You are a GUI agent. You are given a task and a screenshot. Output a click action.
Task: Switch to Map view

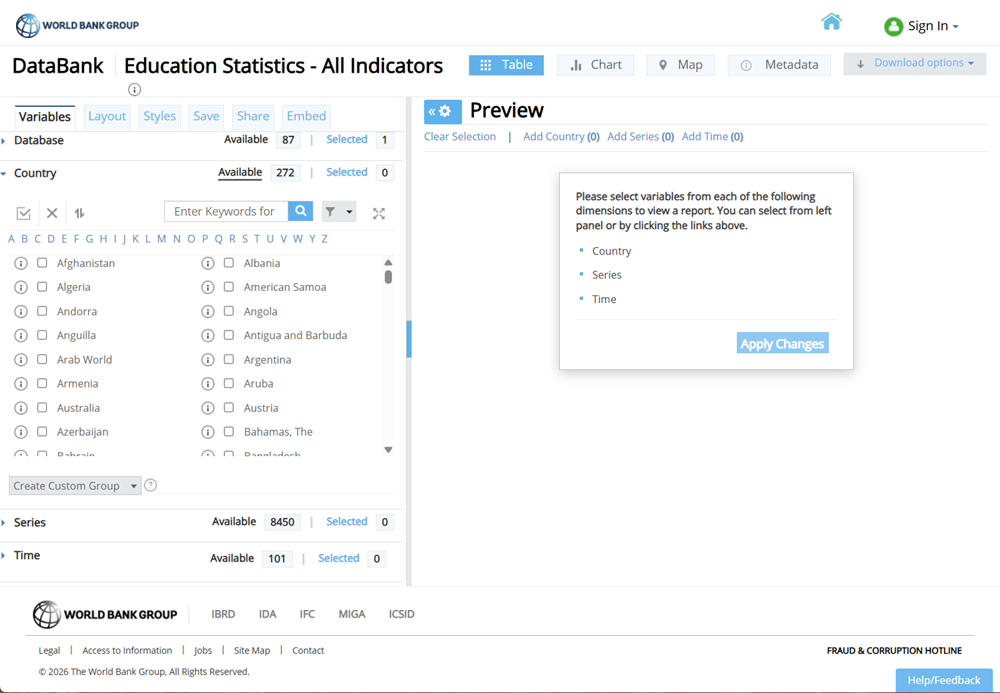680,65
